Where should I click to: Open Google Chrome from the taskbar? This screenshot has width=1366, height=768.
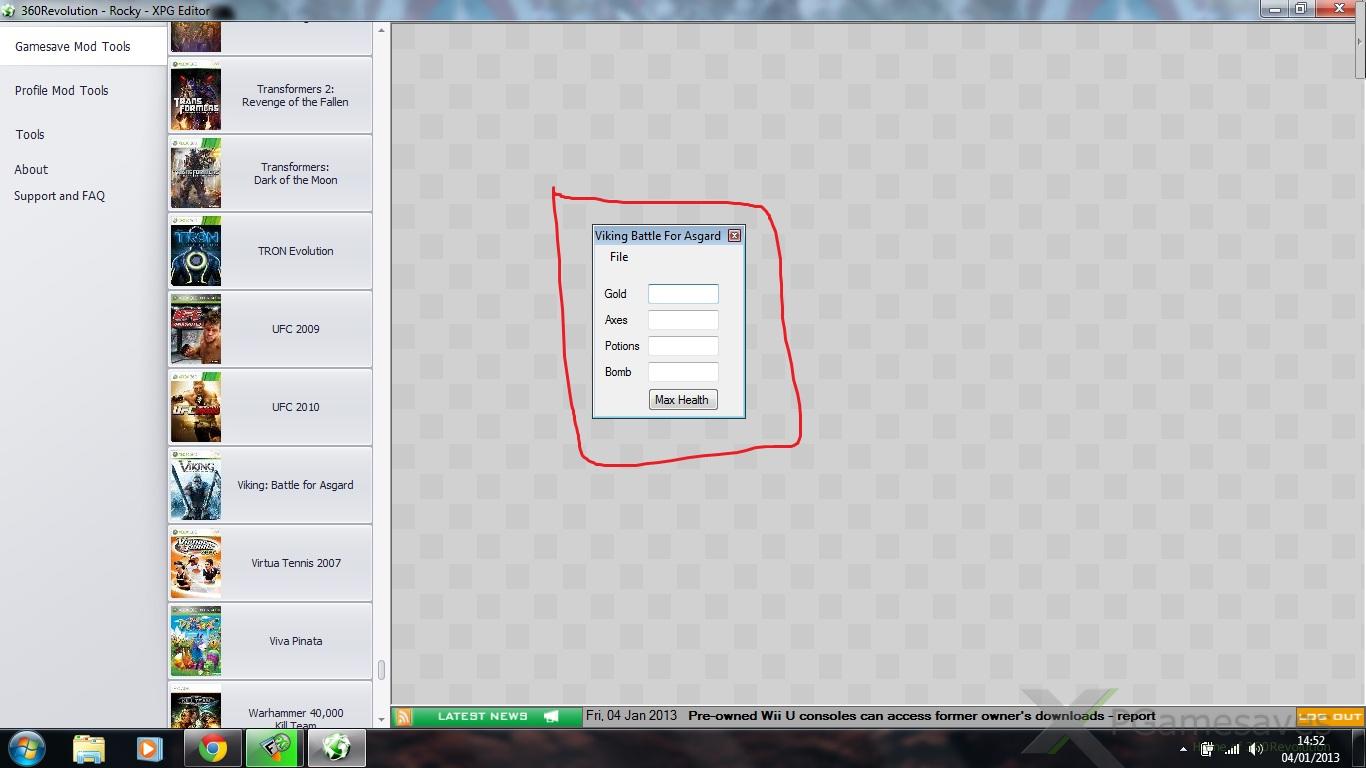211,748
